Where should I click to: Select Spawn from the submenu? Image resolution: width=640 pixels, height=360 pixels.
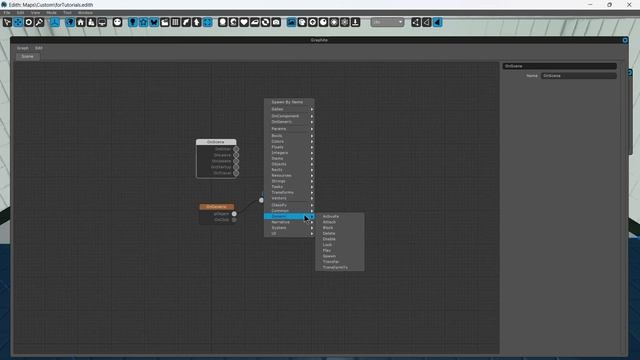pos(340,256)
